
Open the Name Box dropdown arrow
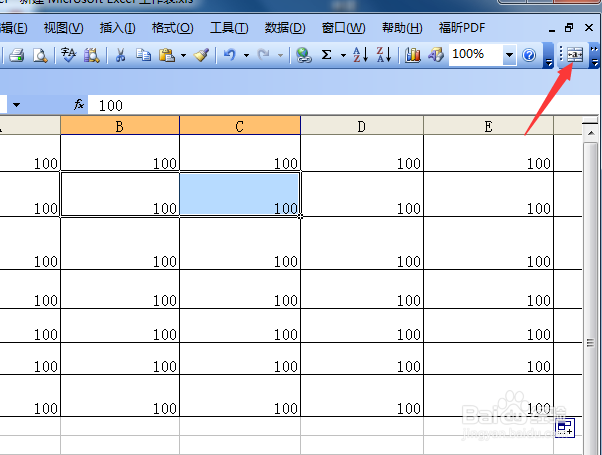pyautogui.click(x=16, y=105)
